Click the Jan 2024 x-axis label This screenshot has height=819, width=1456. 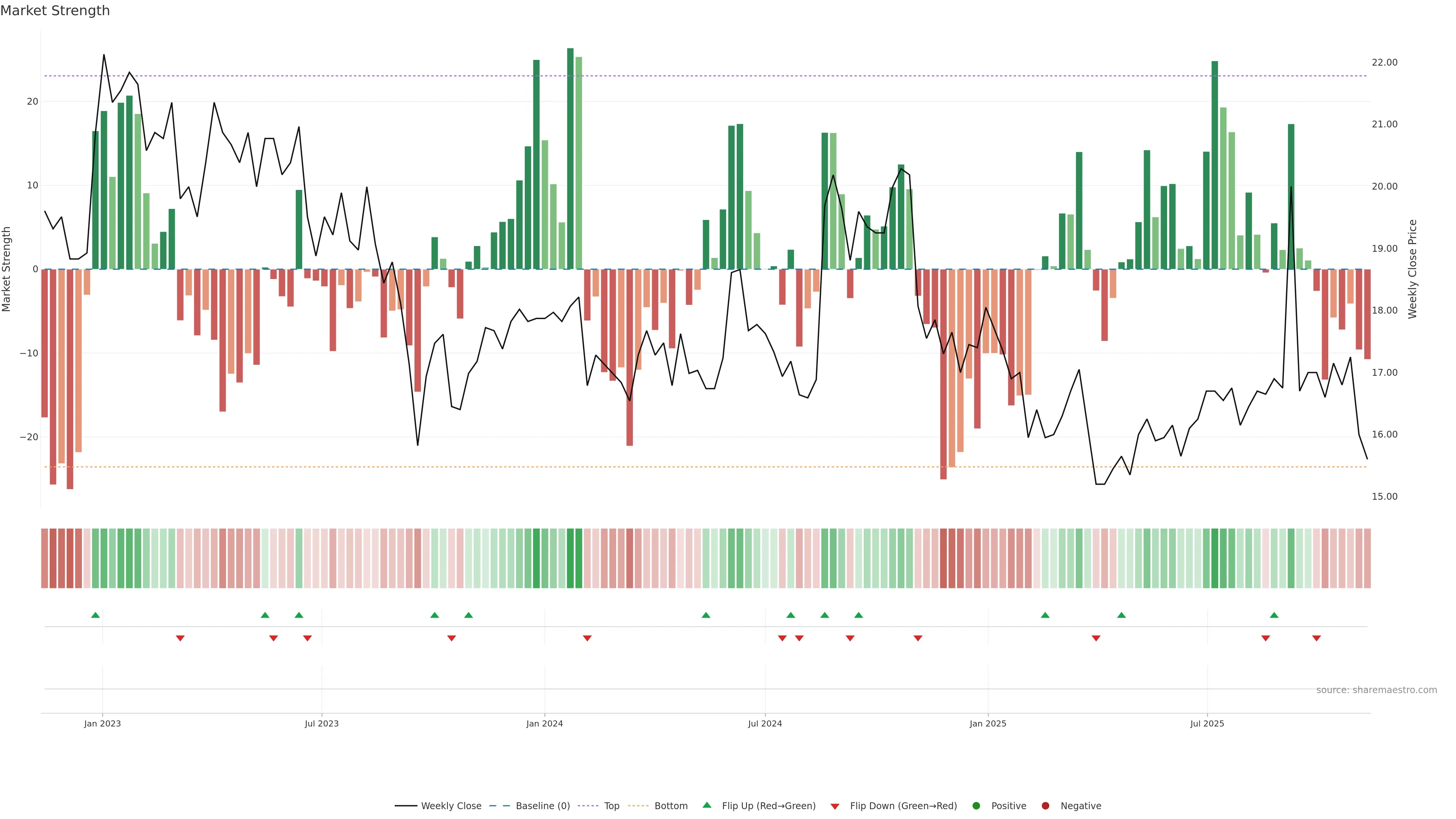(x=544, y=723)
